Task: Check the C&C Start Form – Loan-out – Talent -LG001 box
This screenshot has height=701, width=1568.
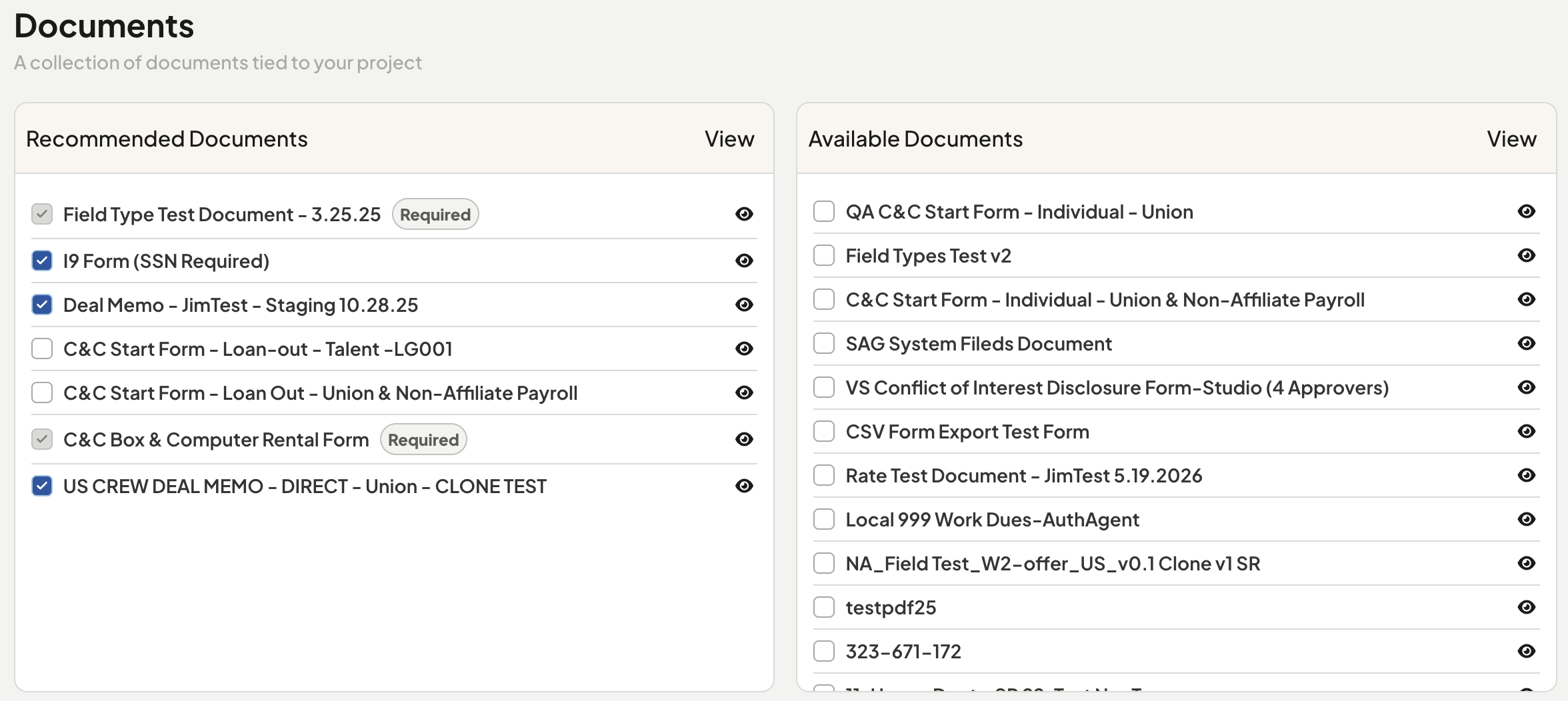Action: (x=42, y=349)
